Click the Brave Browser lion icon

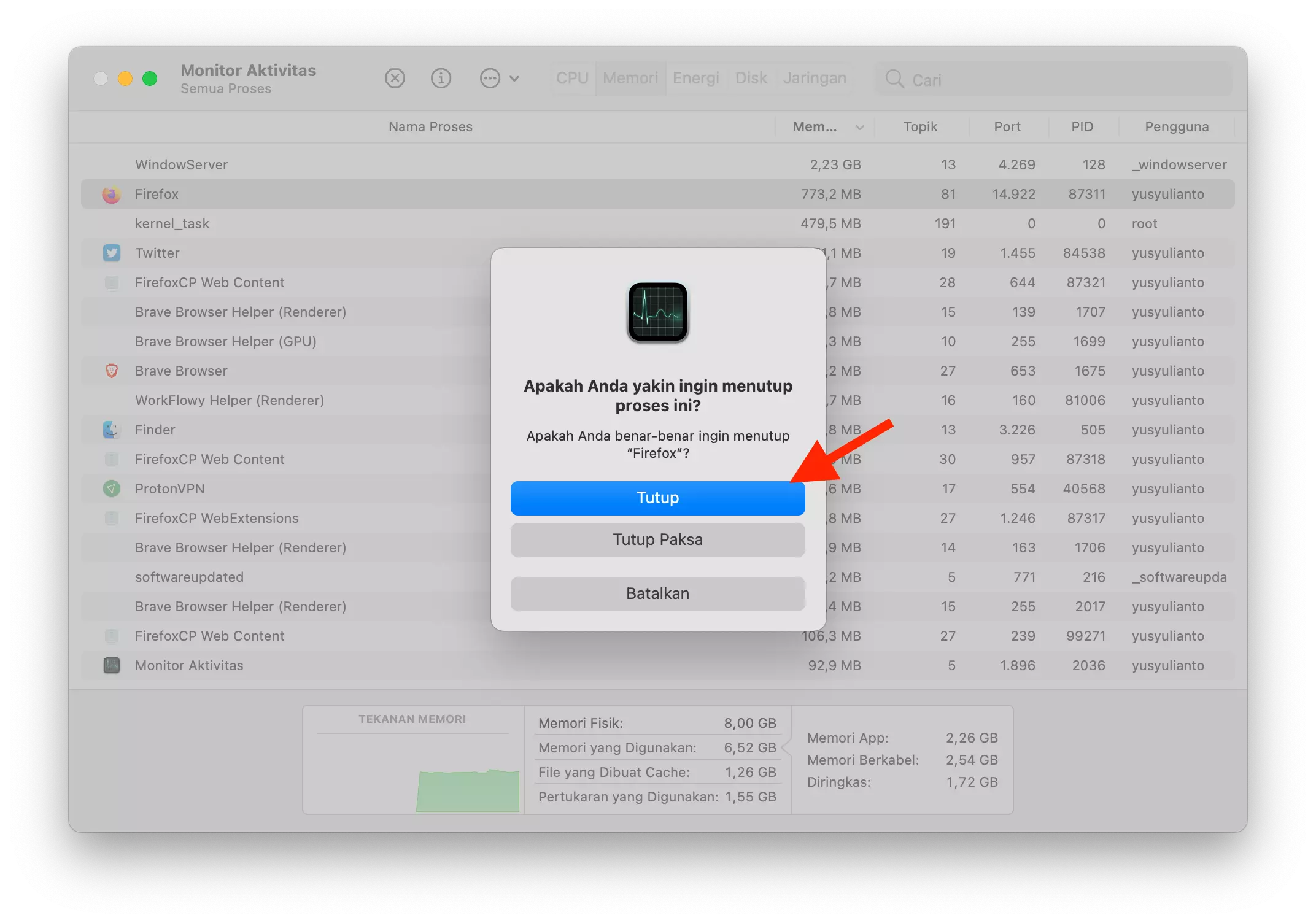(x=111, y=371)
